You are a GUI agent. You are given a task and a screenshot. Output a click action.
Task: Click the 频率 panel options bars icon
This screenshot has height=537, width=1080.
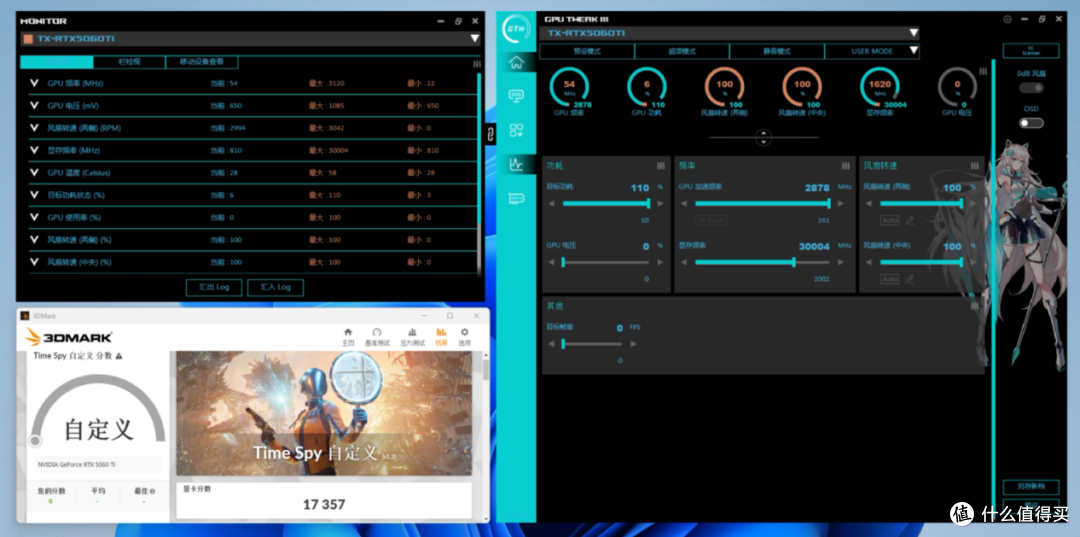[846, 166]
